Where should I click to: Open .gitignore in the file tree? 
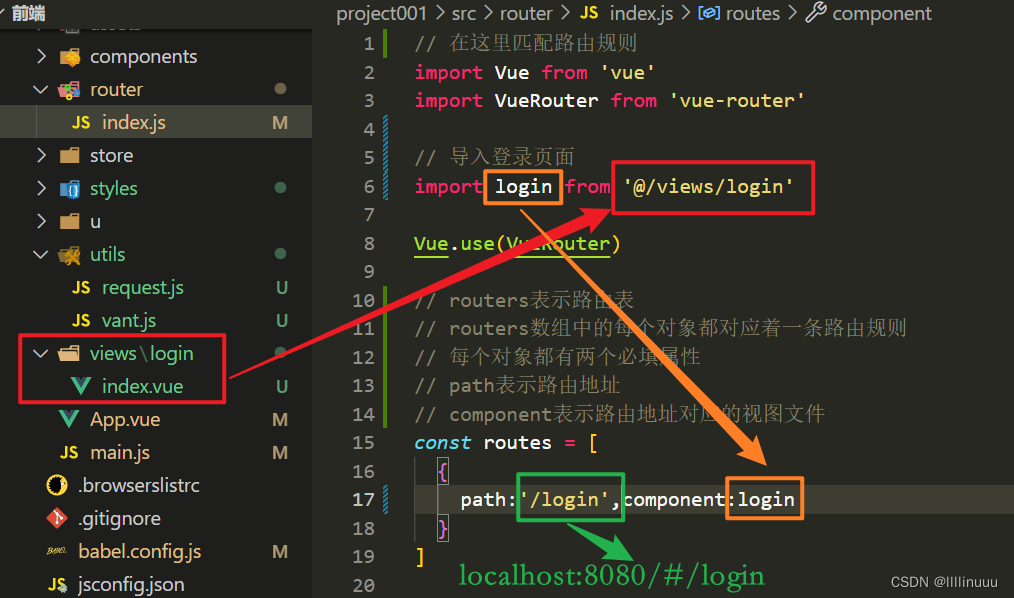click(x=119, y=518)
